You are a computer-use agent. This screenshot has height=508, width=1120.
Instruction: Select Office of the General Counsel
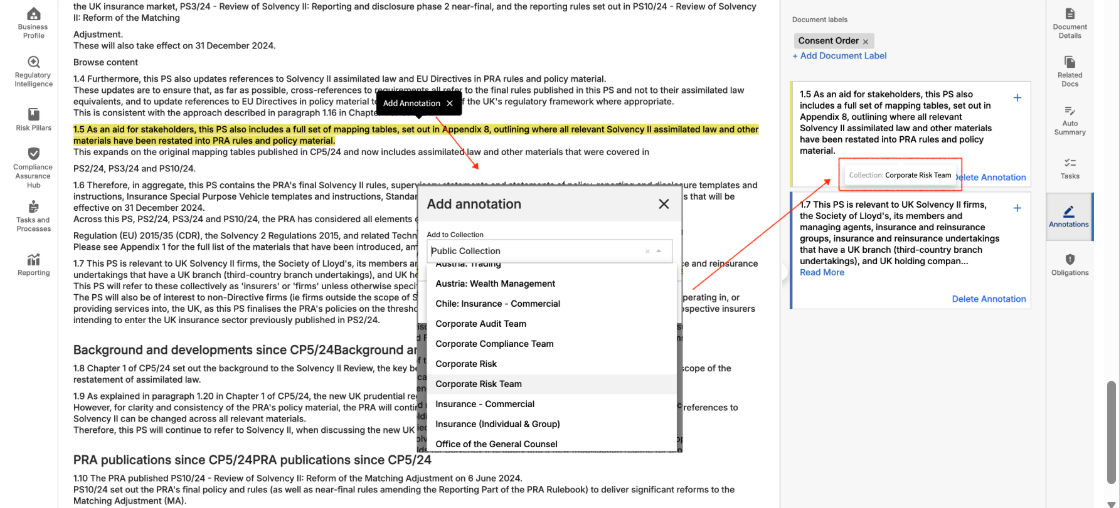pyautogui.click(x=497, y=444)
